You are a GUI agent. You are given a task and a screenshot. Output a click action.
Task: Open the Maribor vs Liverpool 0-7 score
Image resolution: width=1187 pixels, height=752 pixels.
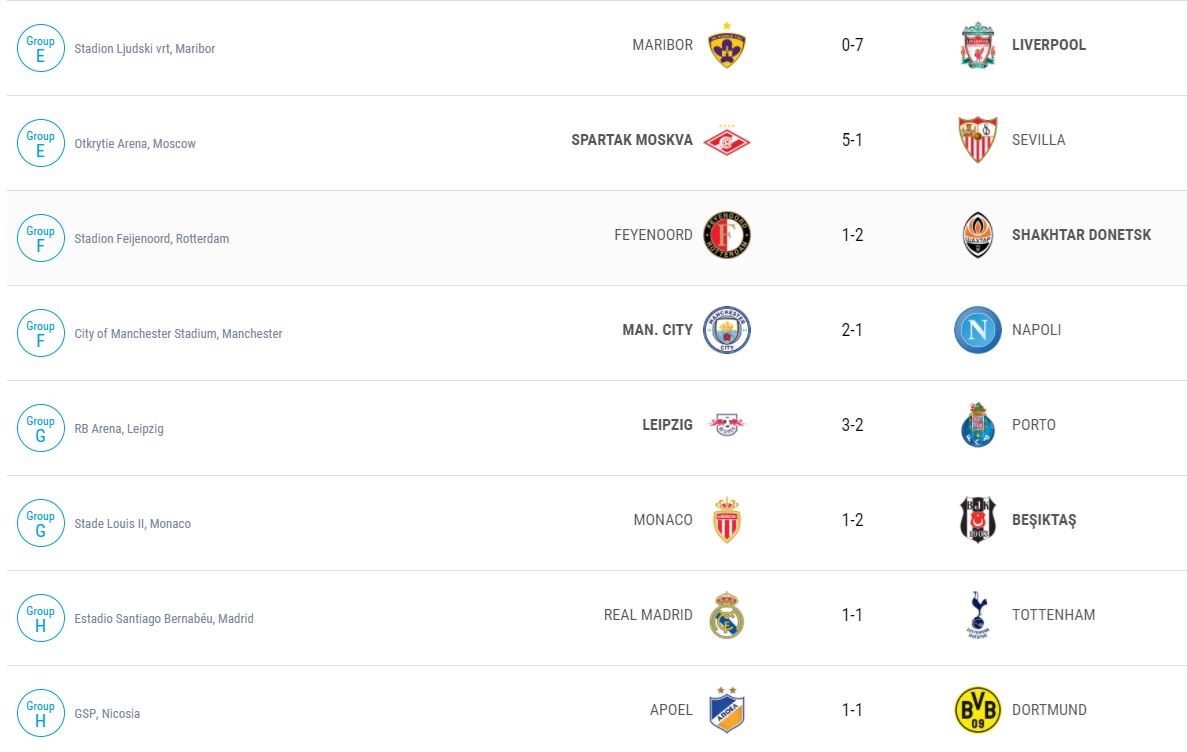tap(852, 45)
